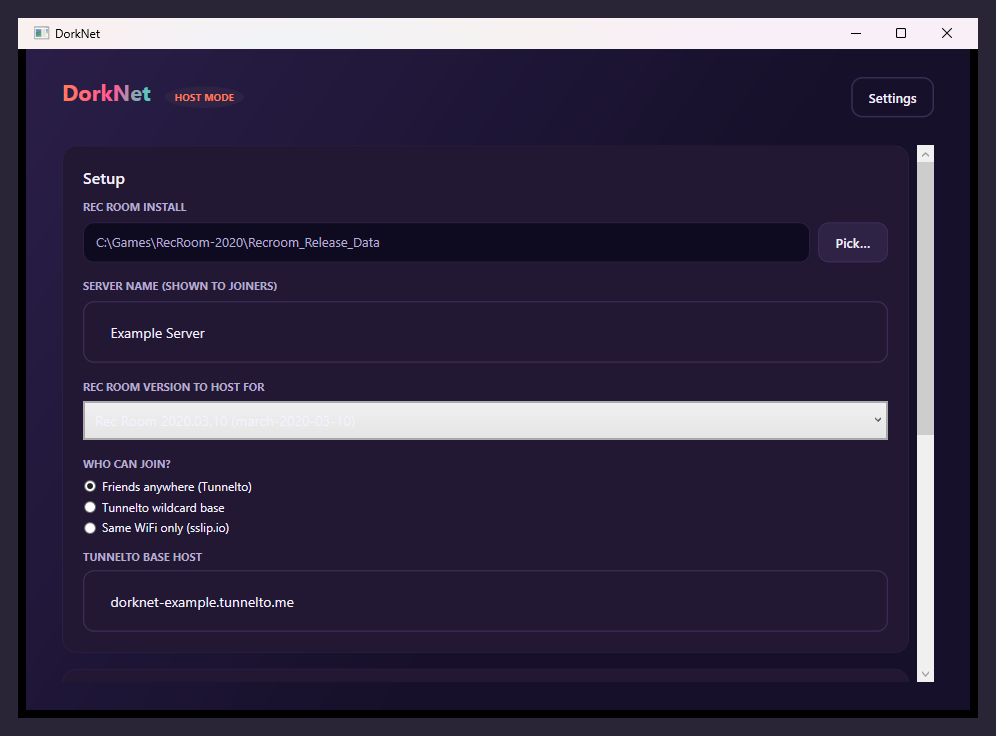The image size is (996, 736).
Task: Open the Settings button
Action: point(892,98)
